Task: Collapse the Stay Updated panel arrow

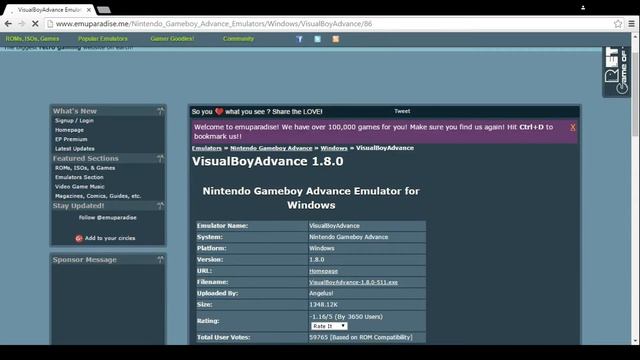Action: [x=160, y=206]
